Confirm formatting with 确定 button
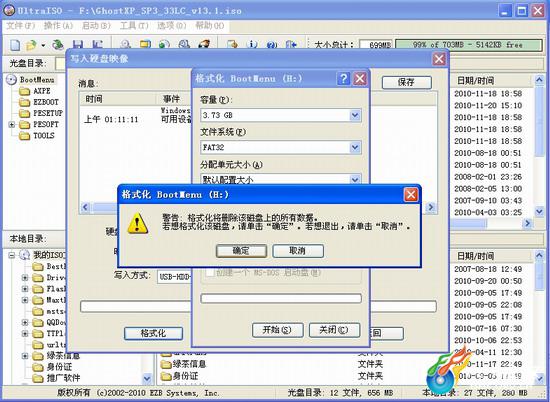 pos(241,251)
